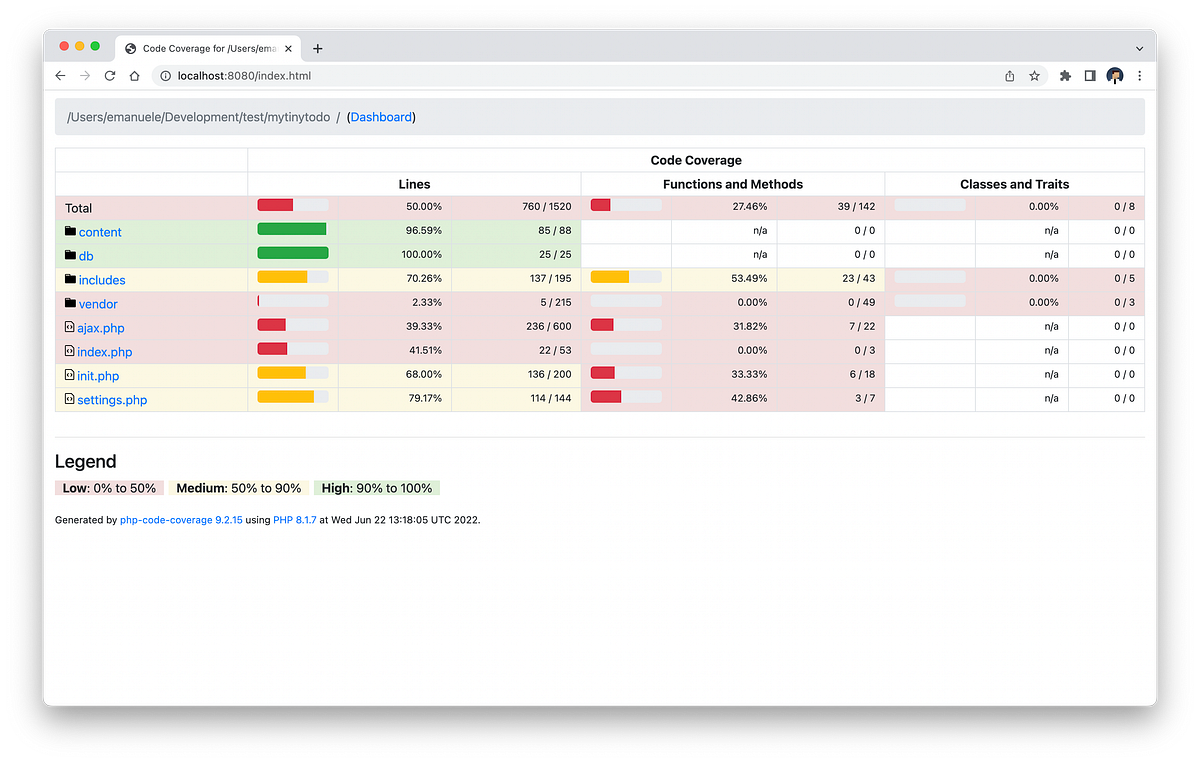Open the Chrome three-dot menu

pyautogui.click(x=1139, y=75)
